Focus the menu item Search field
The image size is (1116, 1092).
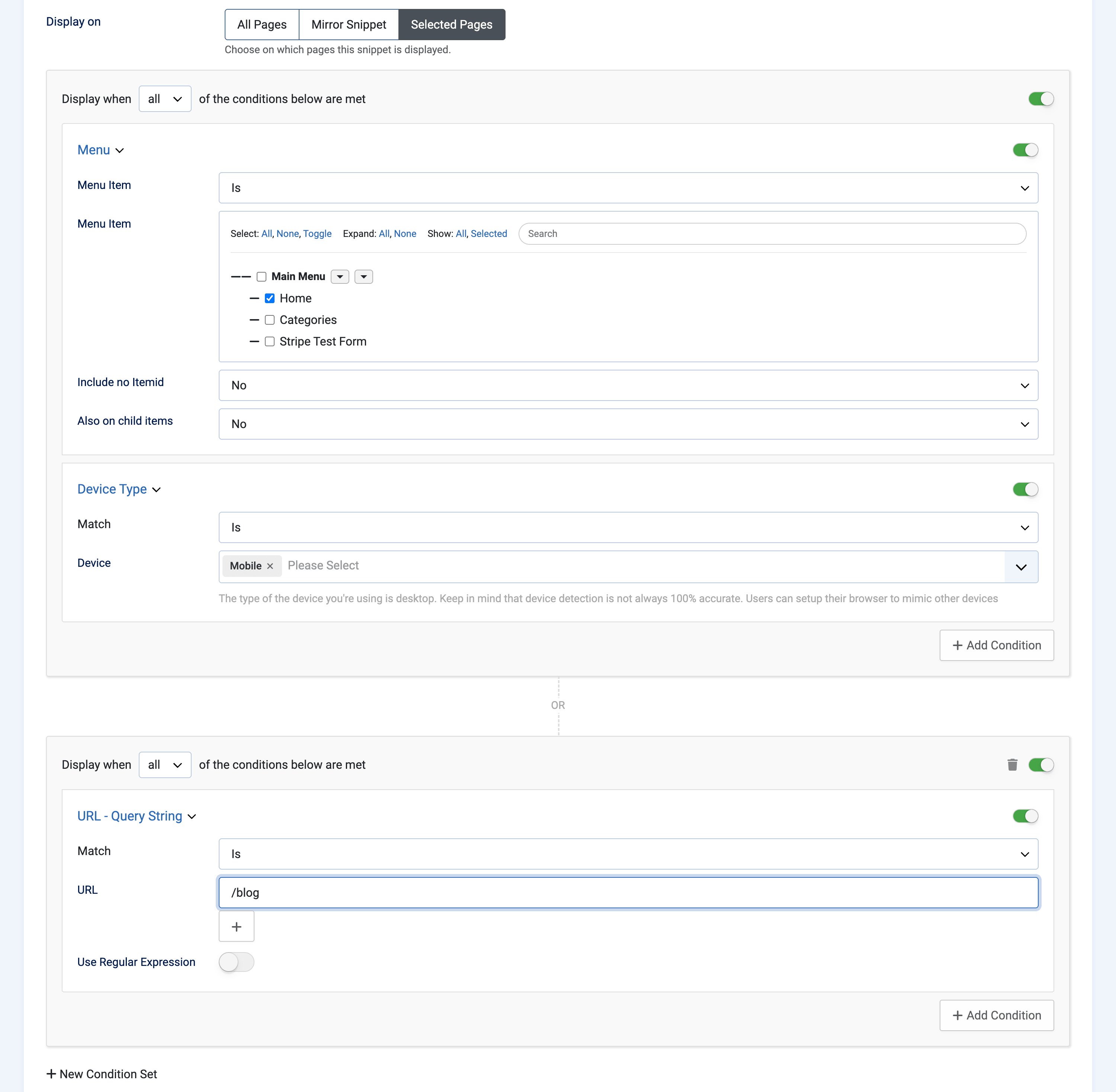coord(772,234)
